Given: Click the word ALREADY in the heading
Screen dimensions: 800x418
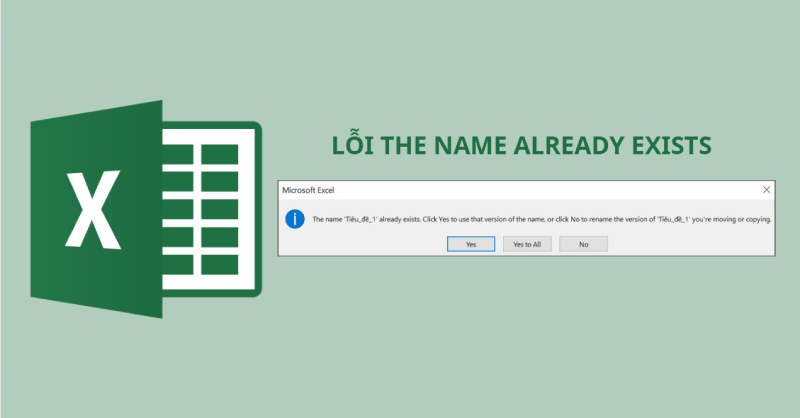Looking at the screenshot, I should pos(565,146).
